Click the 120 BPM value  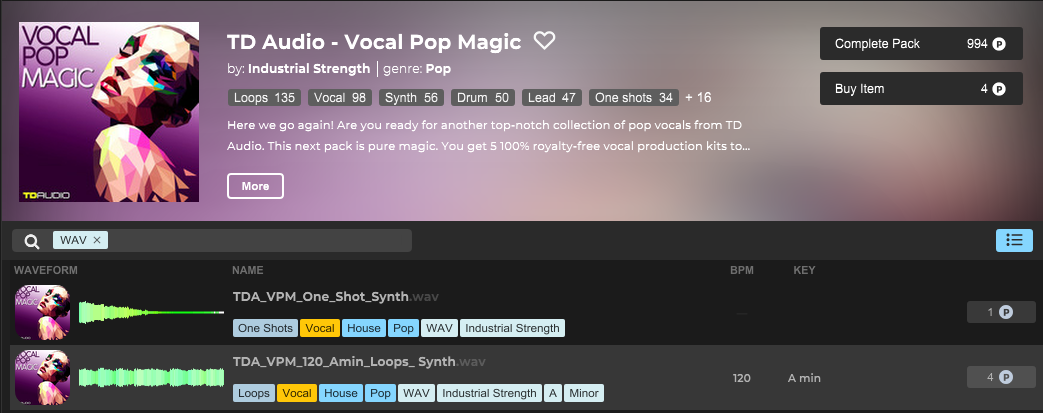(x=742, y=378)
